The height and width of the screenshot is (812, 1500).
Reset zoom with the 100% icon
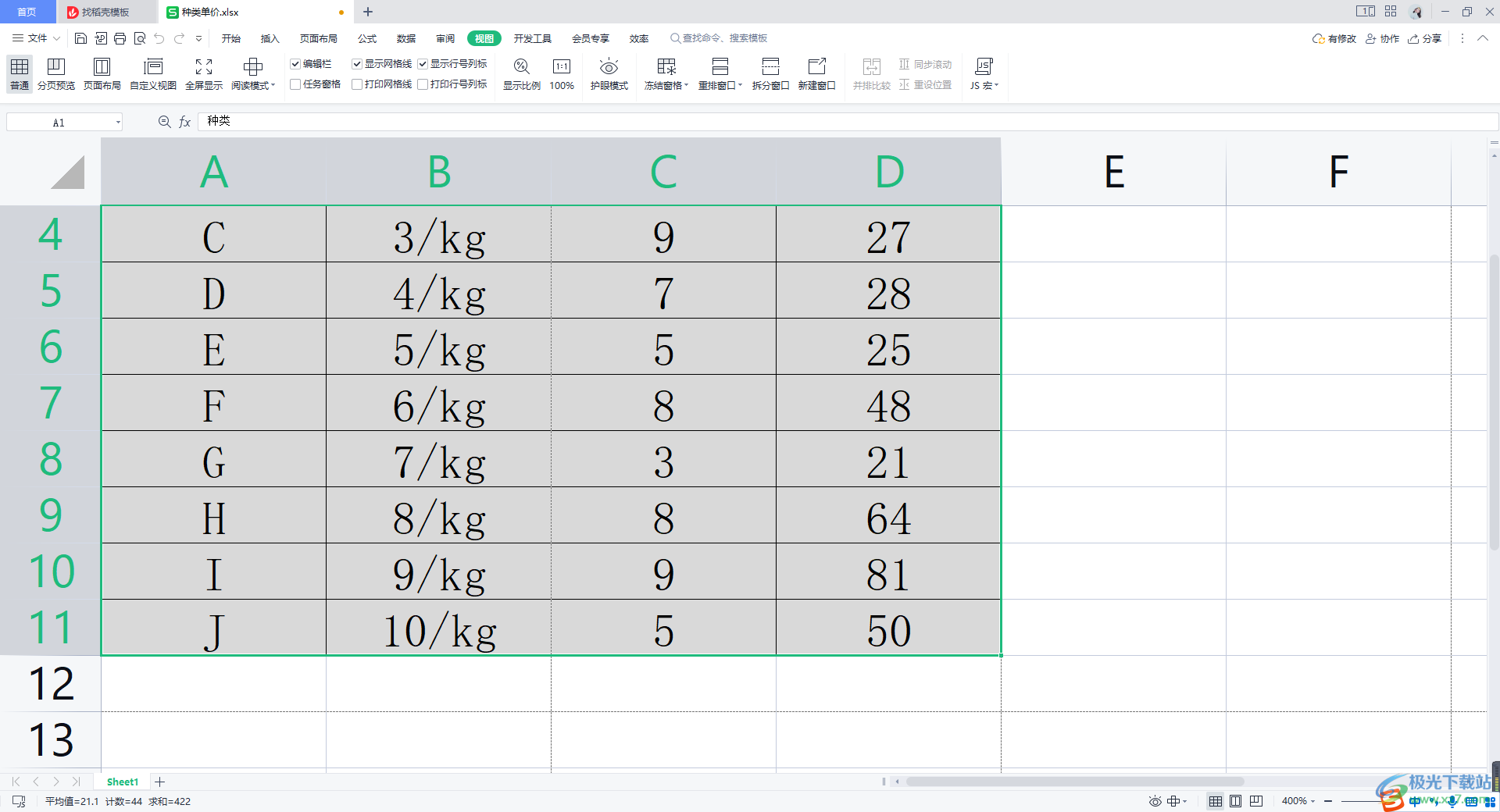pyautogui.click(x=562, y=74)
